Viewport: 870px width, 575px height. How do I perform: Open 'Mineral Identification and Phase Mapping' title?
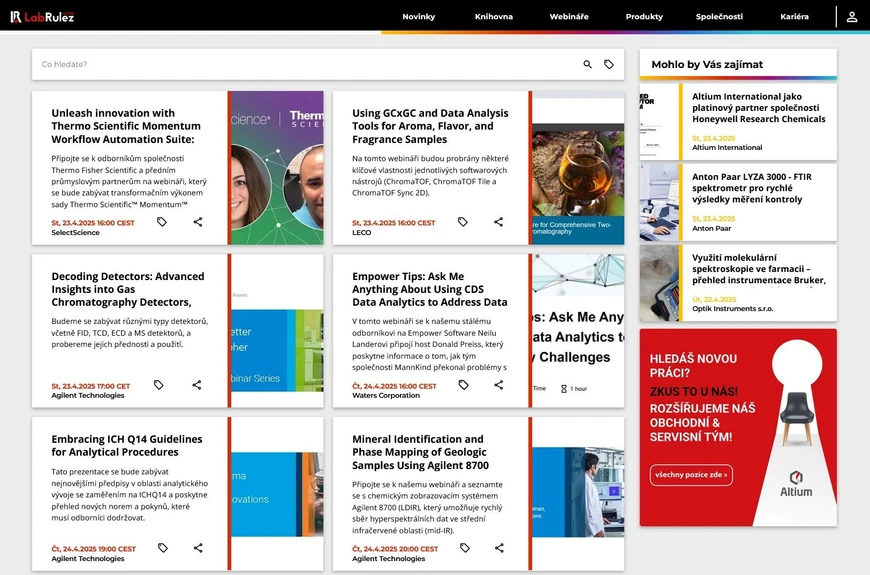420,452
